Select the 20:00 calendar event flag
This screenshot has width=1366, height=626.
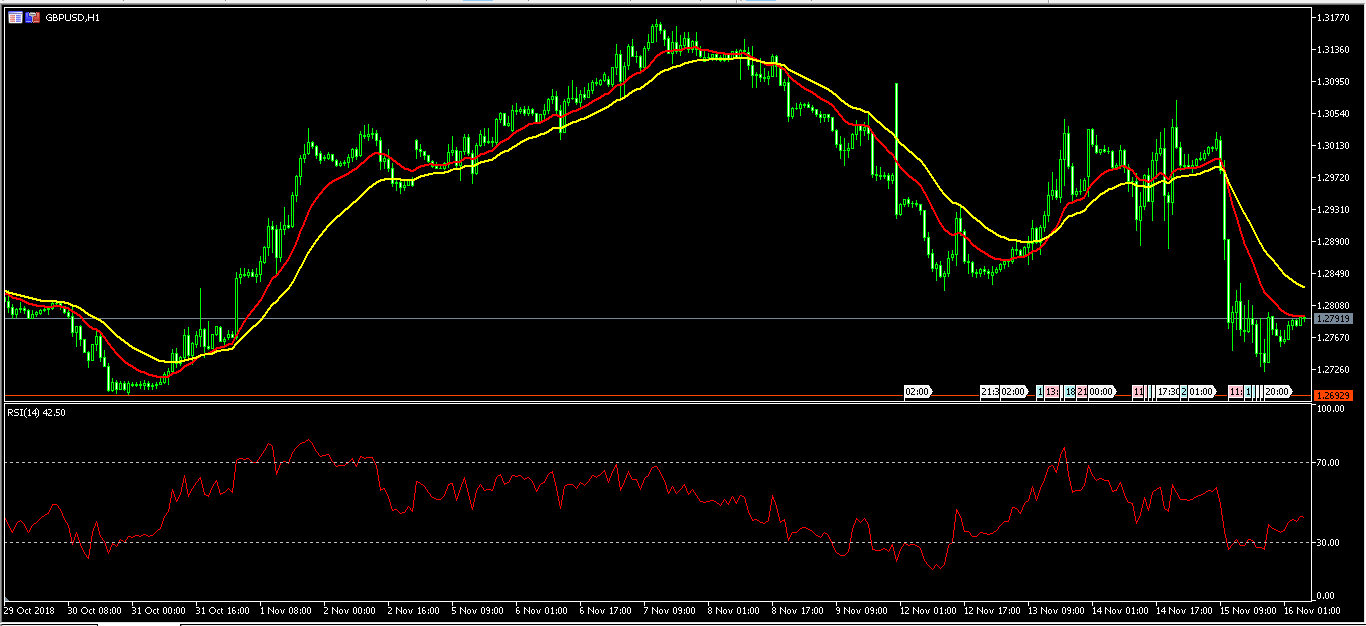coord(1278,392)
